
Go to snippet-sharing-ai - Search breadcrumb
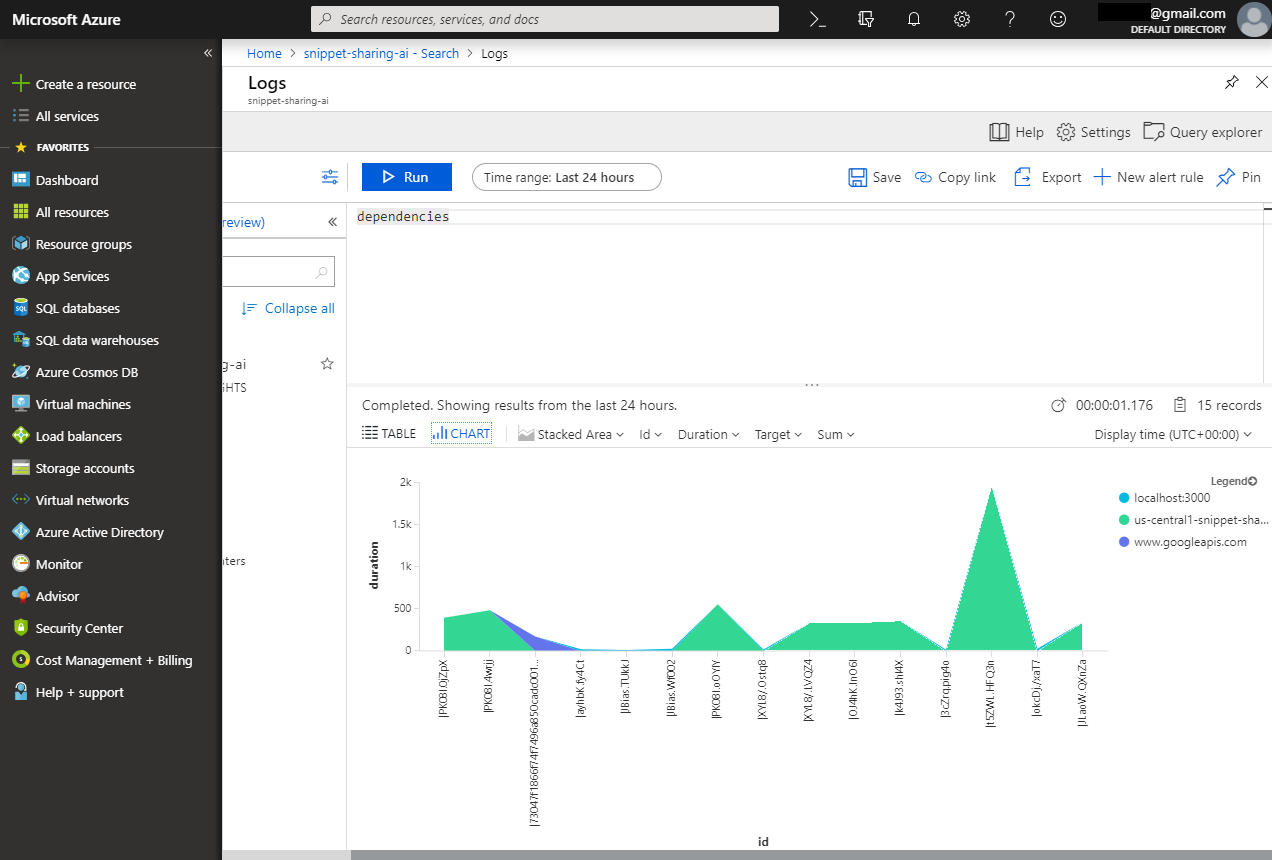pyautogui.click(x=381, y=53)
